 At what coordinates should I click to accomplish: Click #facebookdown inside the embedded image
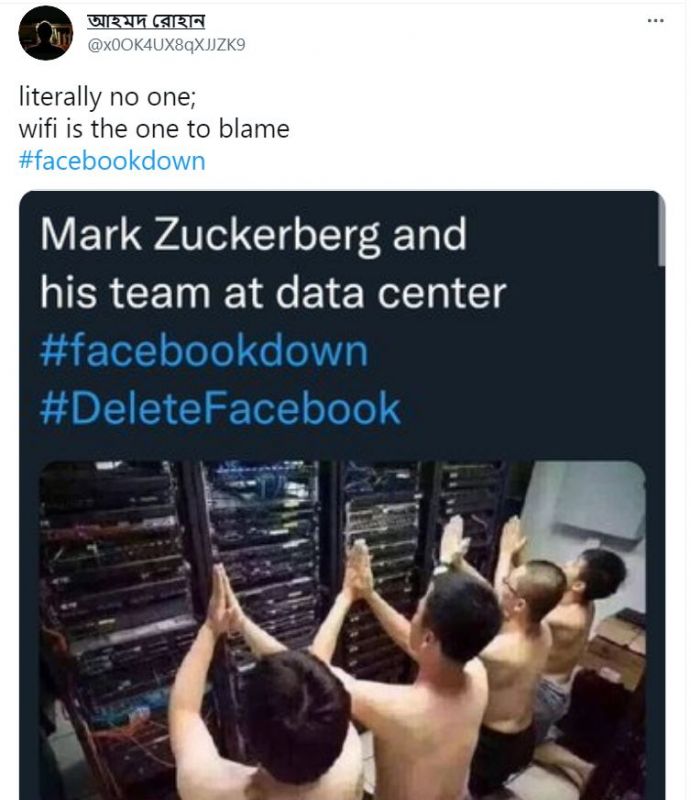[x=204, y=351]
